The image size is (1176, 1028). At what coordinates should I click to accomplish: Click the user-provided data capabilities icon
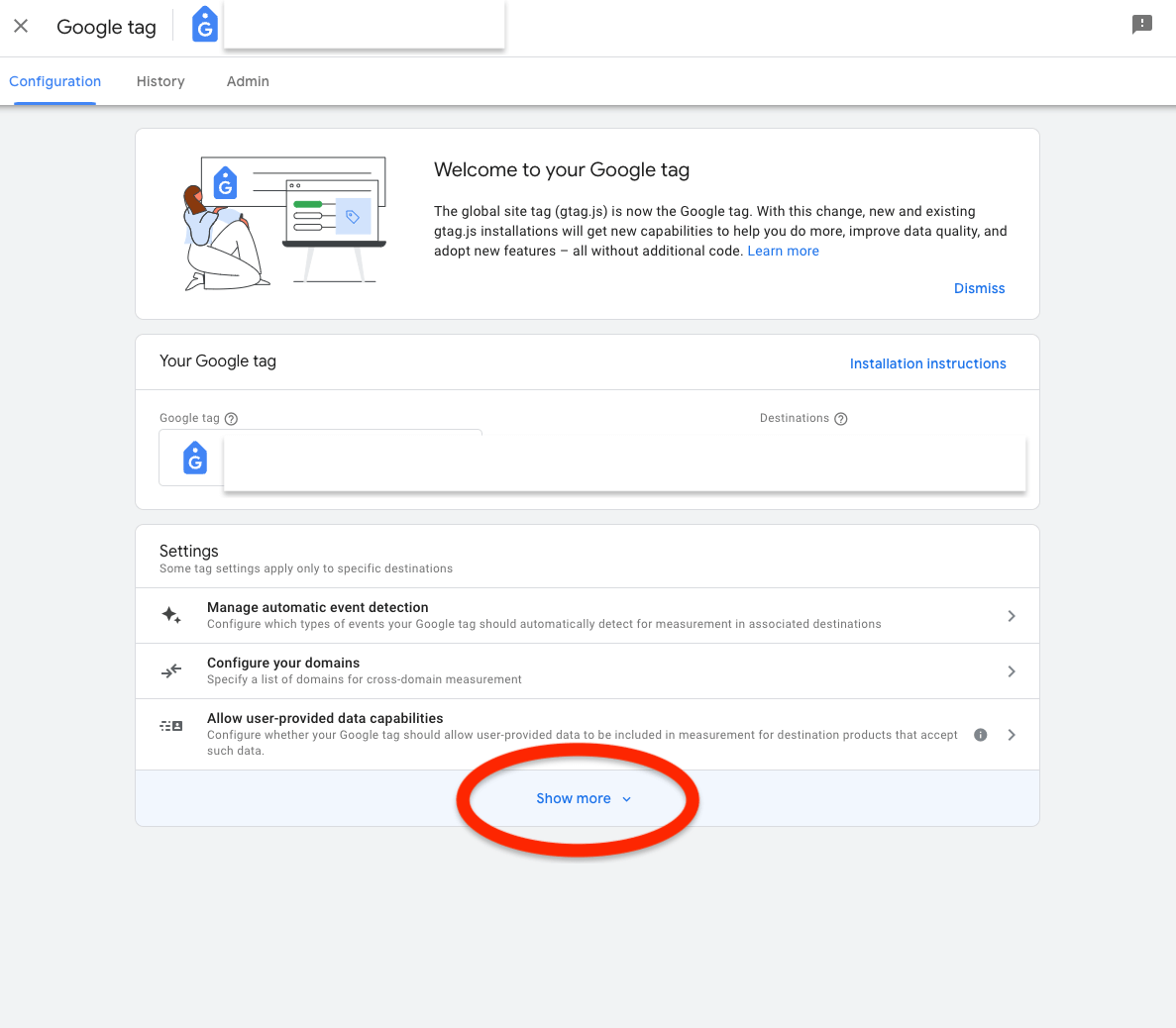[x=171, y=726]
